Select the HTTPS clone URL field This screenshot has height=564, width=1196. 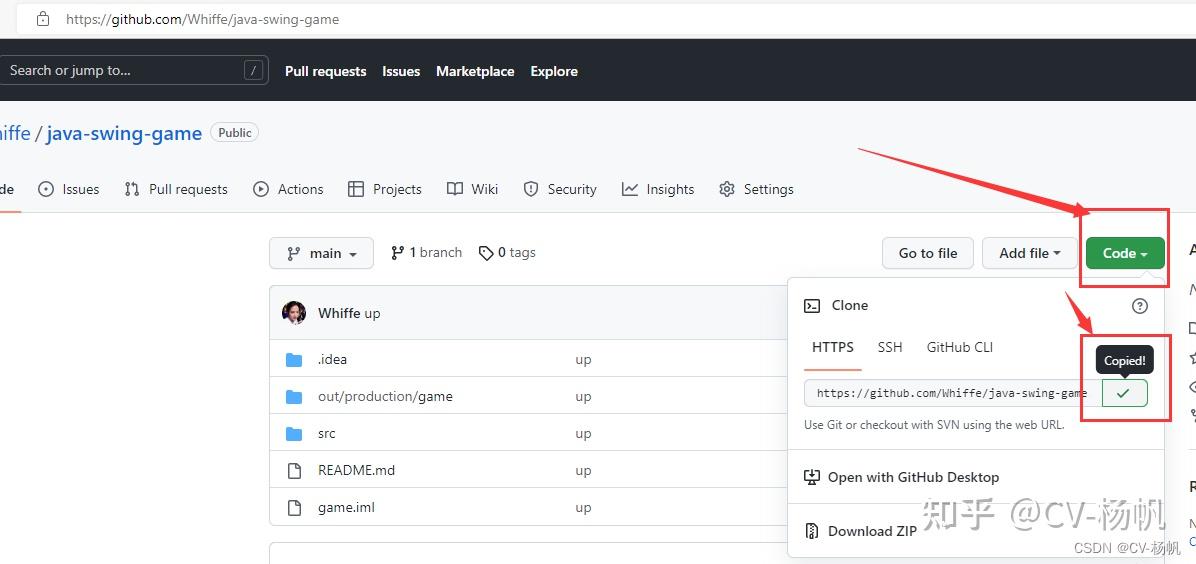(951, 393)
